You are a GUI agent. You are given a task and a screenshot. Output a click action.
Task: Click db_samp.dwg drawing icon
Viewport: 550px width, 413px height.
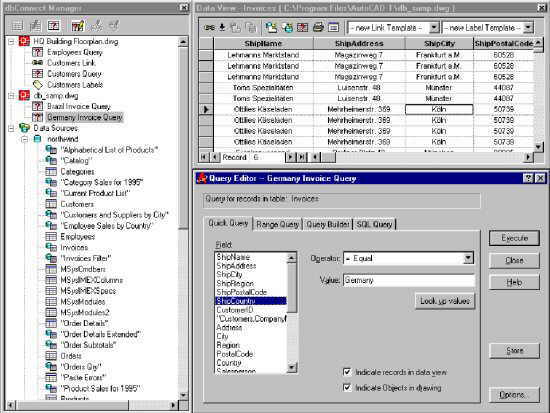24,95
